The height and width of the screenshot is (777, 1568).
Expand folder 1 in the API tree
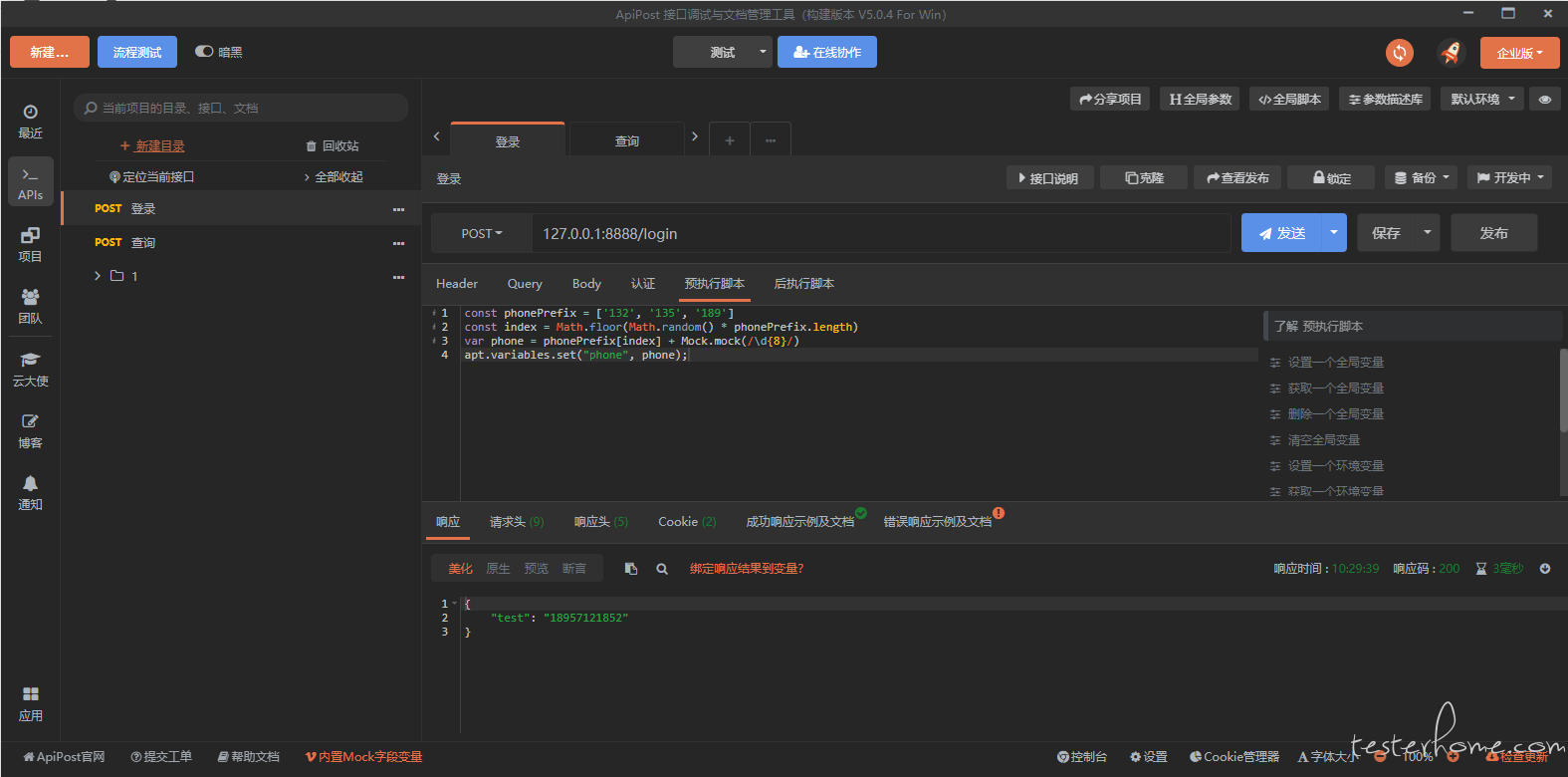click(x=98, y=276)
